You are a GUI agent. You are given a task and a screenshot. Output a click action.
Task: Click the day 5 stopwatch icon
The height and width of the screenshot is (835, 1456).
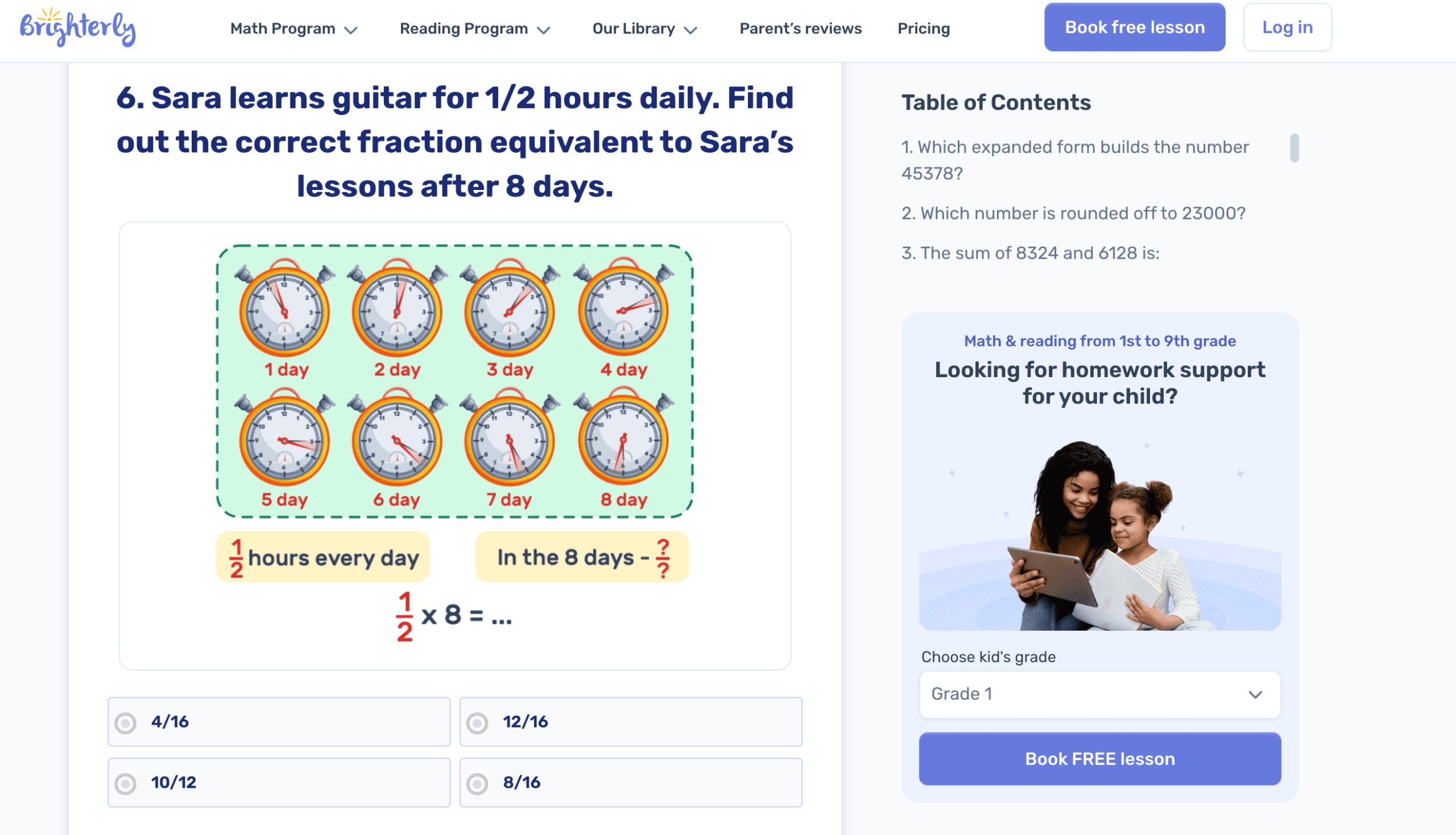284,440
